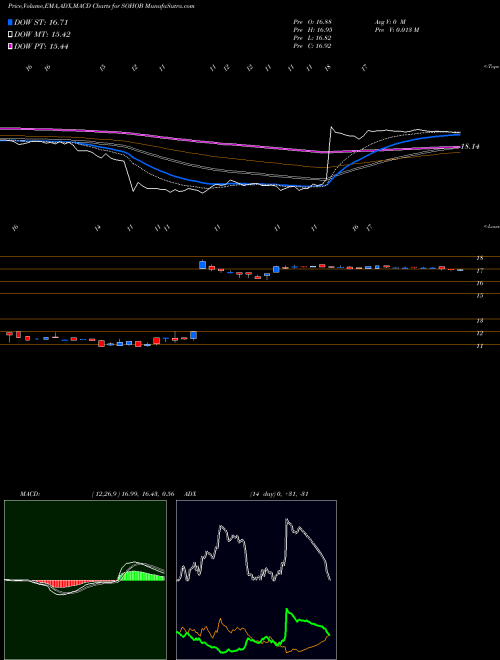
Task: Click the MACD (12,26,9) parameter values text
Action: tap(133, 494)
